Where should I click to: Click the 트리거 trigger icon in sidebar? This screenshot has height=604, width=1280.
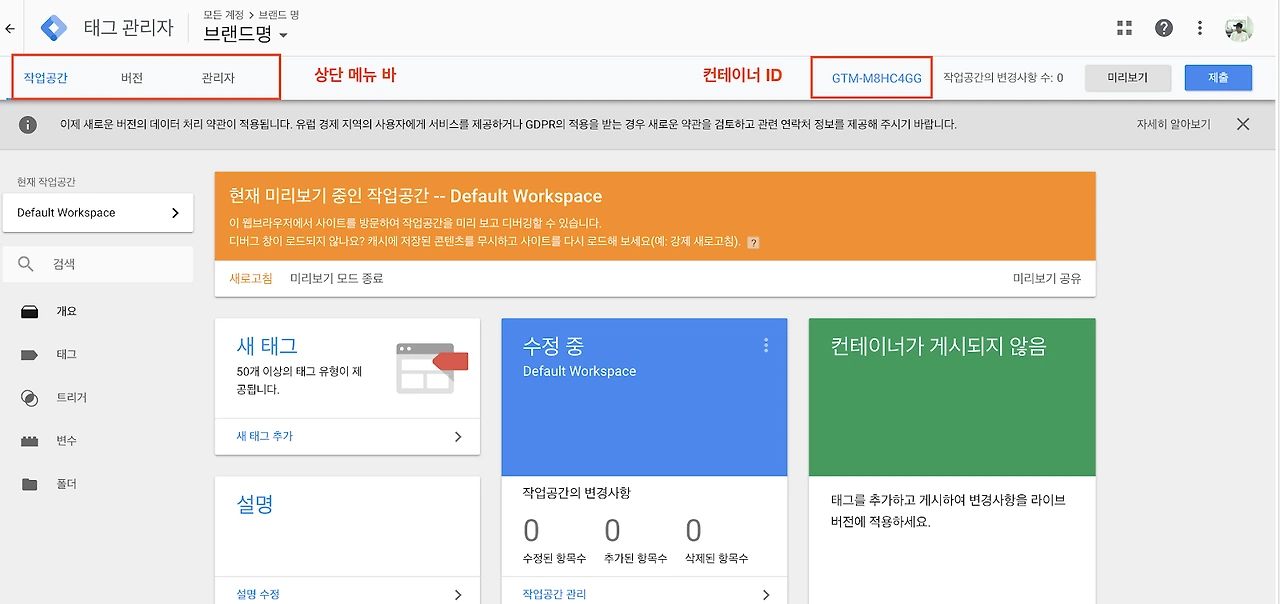[30, 398]
